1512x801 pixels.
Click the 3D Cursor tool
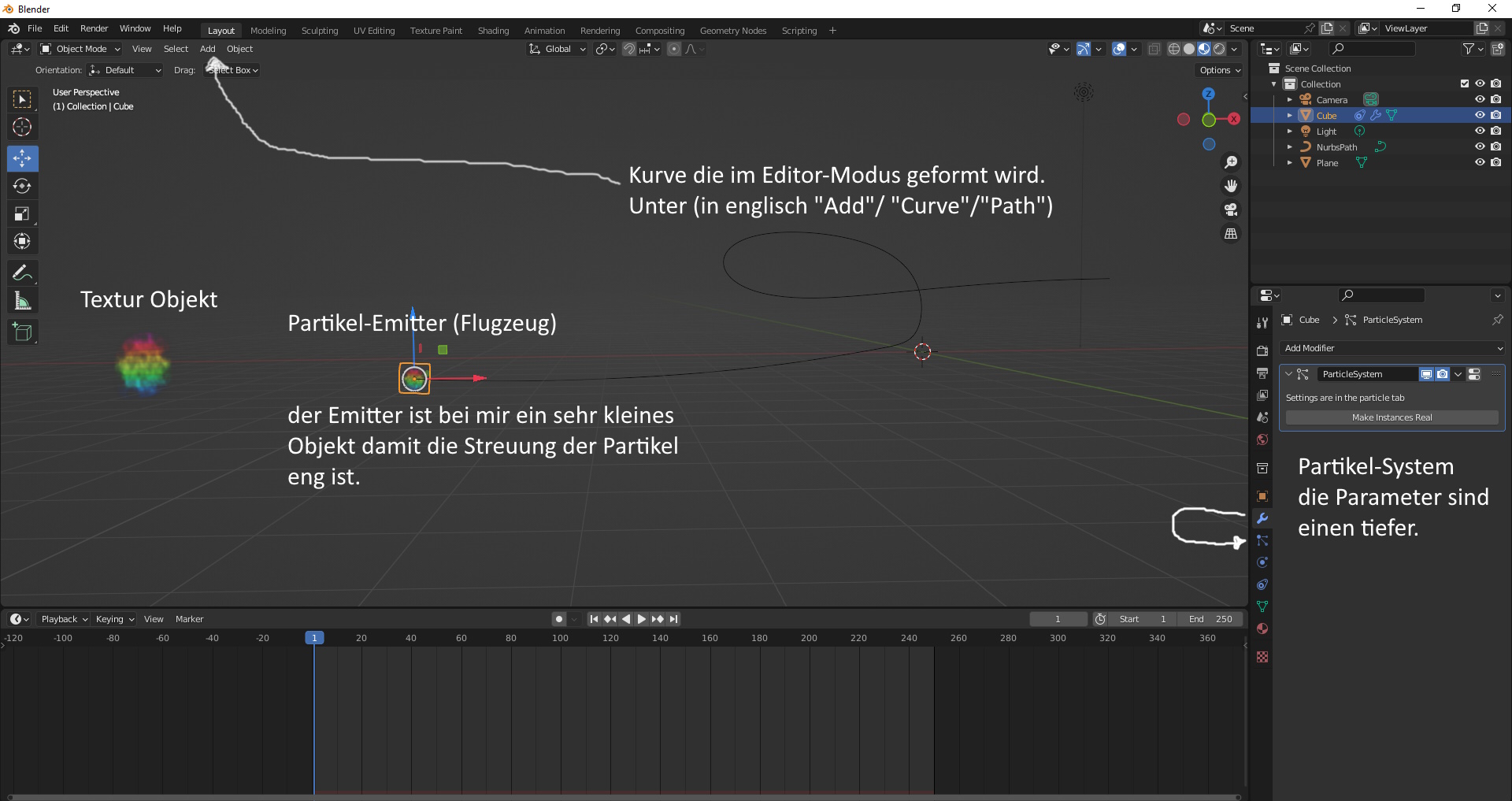[22, 127]
